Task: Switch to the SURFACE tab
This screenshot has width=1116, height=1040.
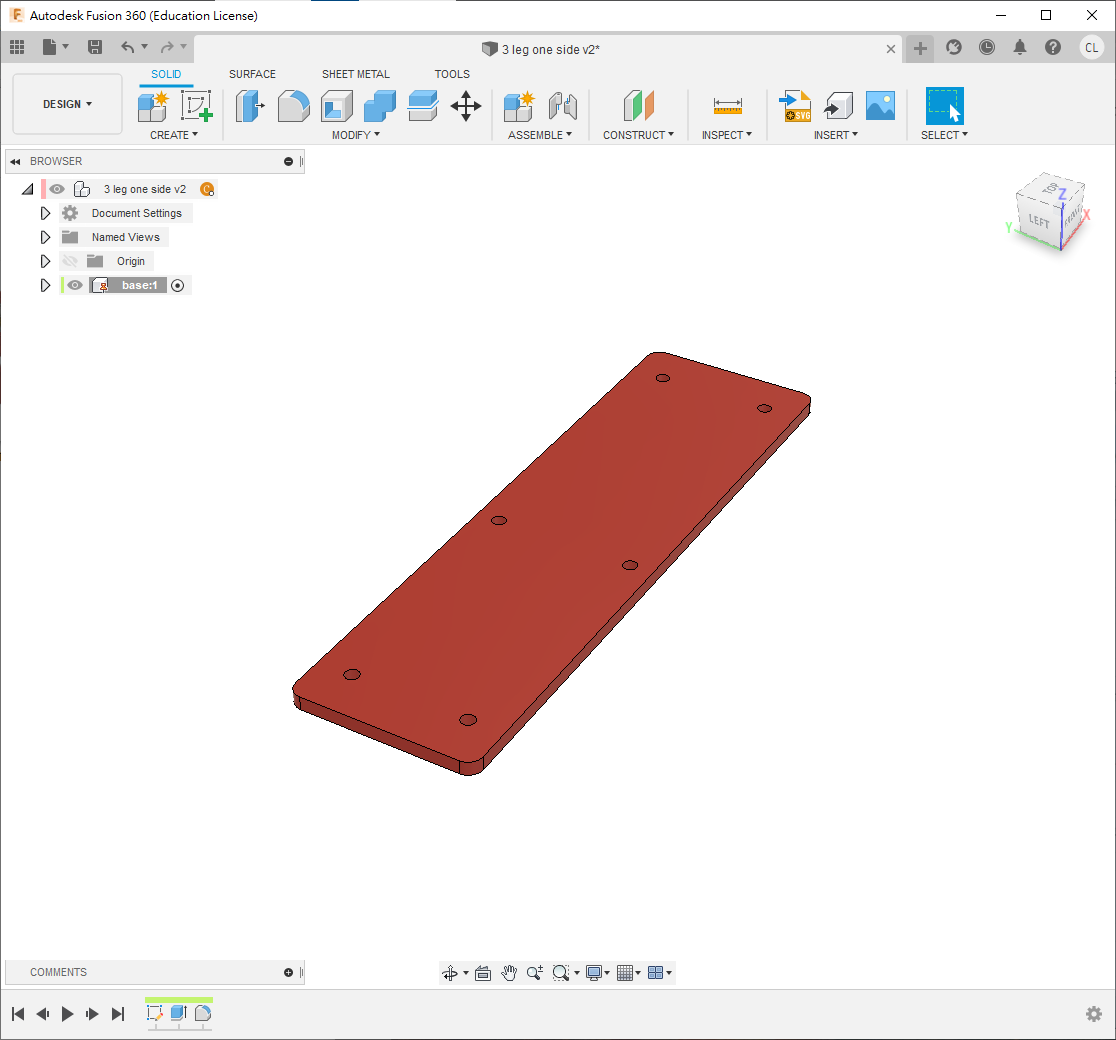Action: [x=252, y=74]
